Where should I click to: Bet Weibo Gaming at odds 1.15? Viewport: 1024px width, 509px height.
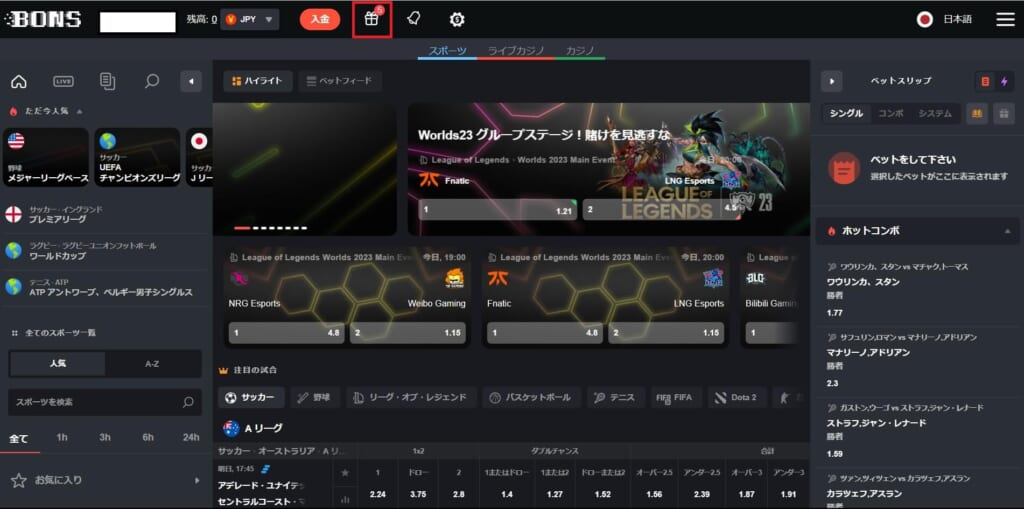[408, 333]
